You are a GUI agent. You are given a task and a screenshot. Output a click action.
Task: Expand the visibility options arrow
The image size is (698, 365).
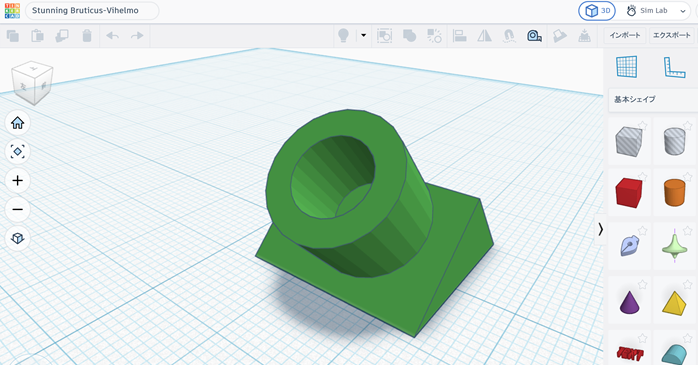pyautogui.click(x=364, y=36)
